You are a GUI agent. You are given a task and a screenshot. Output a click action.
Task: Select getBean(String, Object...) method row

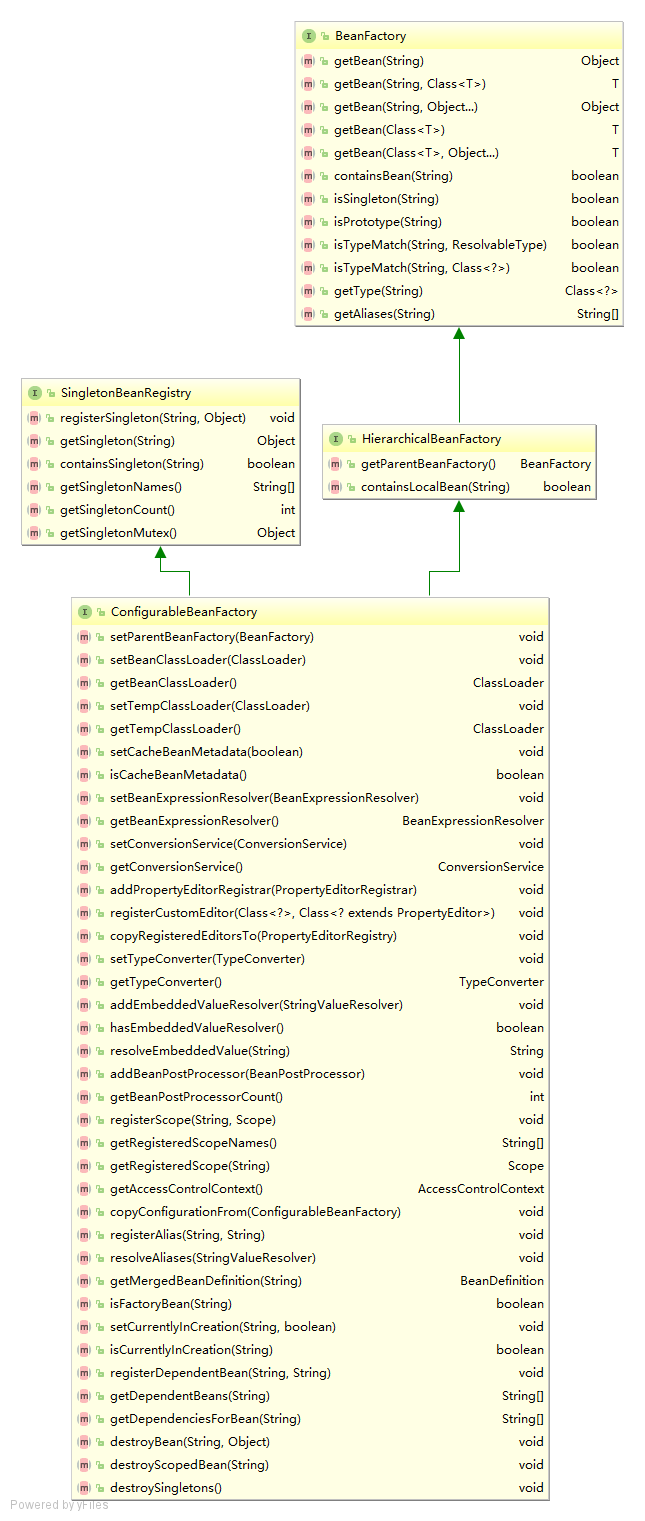tap(459, 107)
